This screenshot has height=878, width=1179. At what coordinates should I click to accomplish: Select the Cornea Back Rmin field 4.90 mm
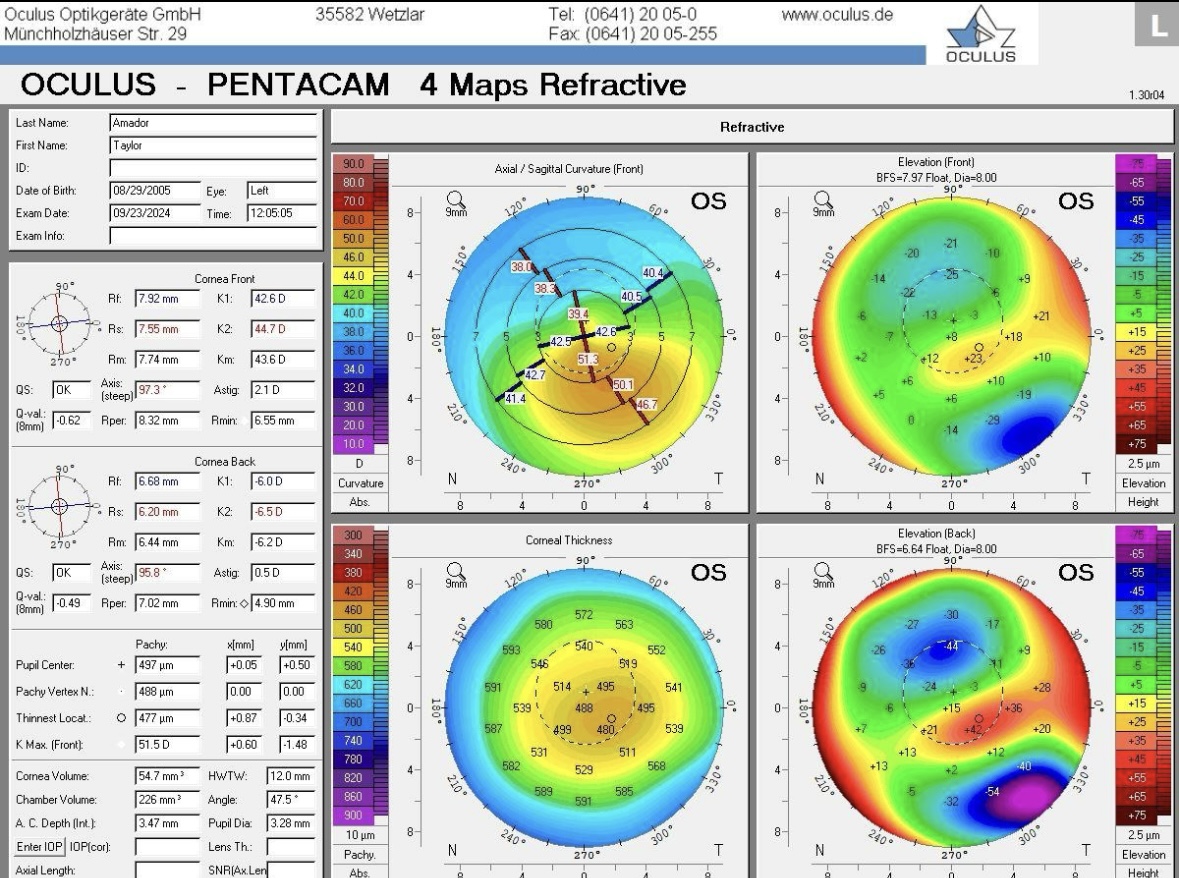[x=283, y=603]
